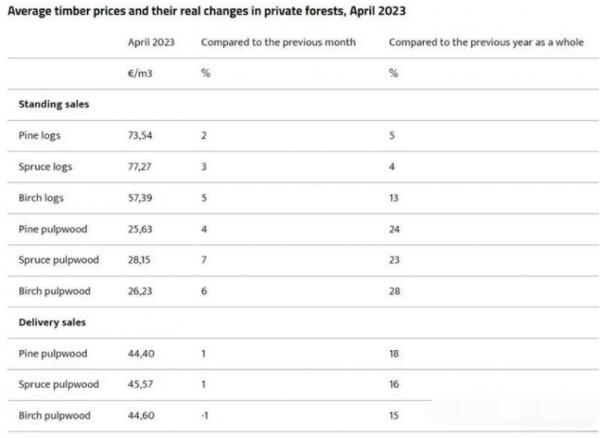
Task: Select the €/m3 unit label
Action: (x=140, y=73)
